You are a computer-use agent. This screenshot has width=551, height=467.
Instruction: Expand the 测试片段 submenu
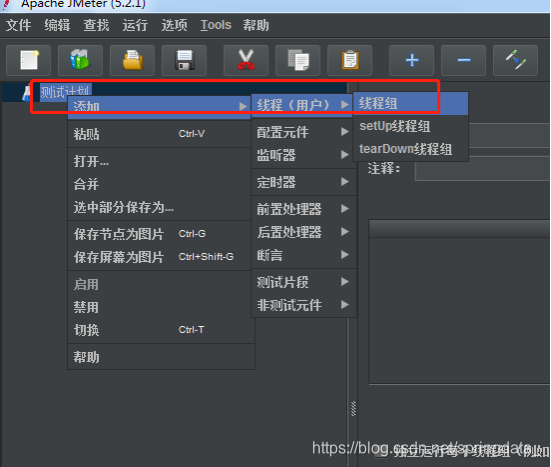tap(304, 282)
